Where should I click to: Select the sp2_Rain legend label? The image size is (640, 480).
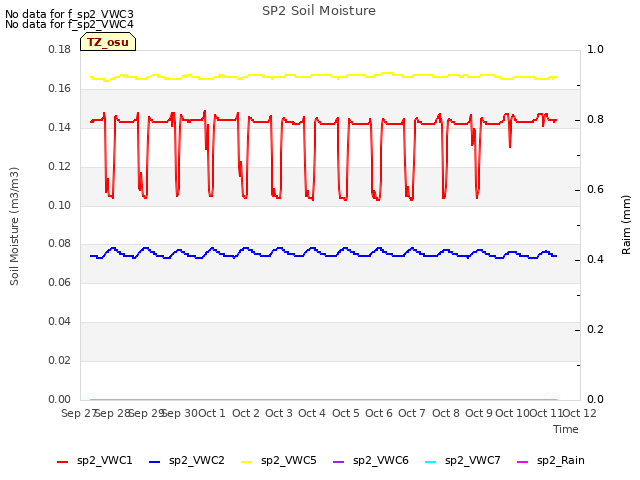point(561,460)
